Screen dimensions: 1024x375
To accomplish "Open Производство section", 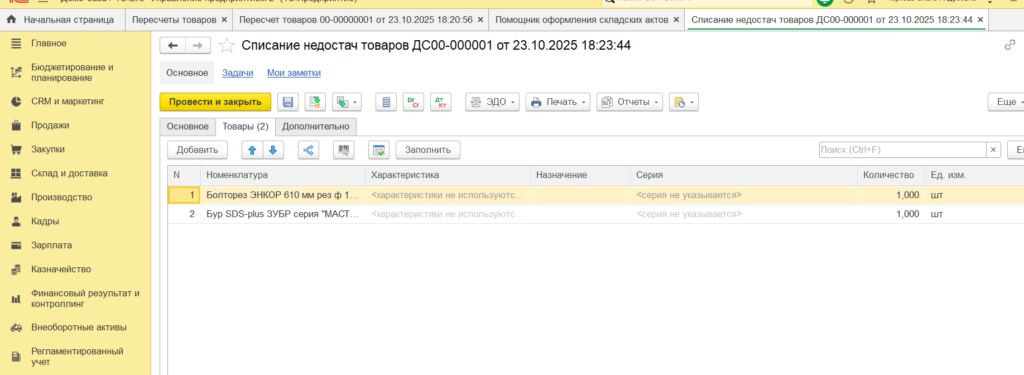I will [x=75, y=197].
